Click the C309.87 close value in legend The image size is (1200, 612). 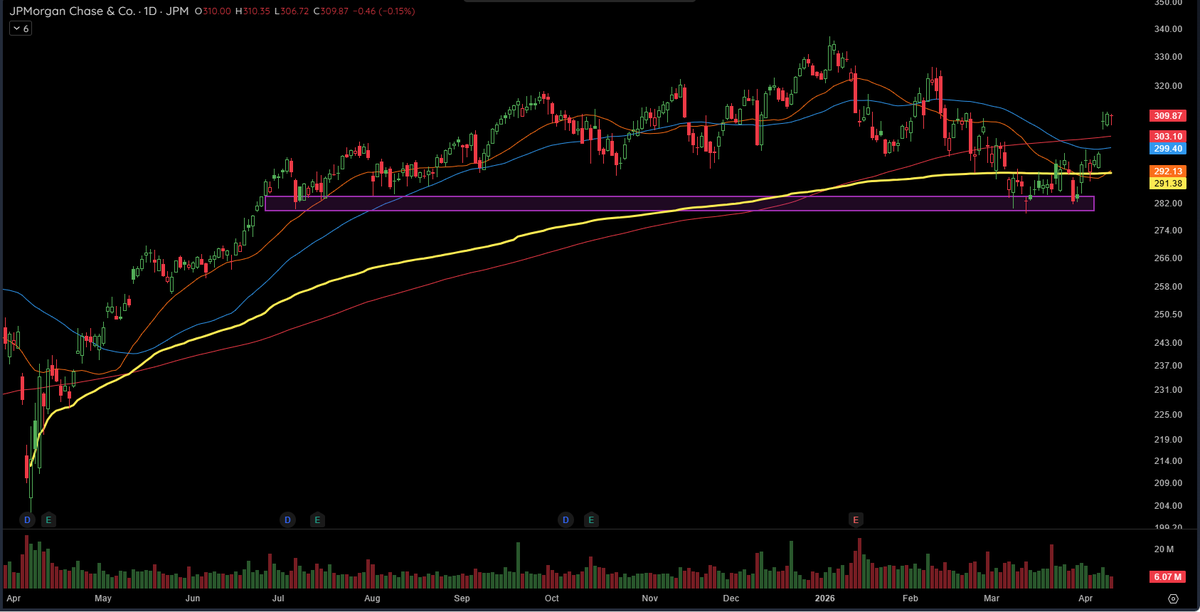pos(331,10)
